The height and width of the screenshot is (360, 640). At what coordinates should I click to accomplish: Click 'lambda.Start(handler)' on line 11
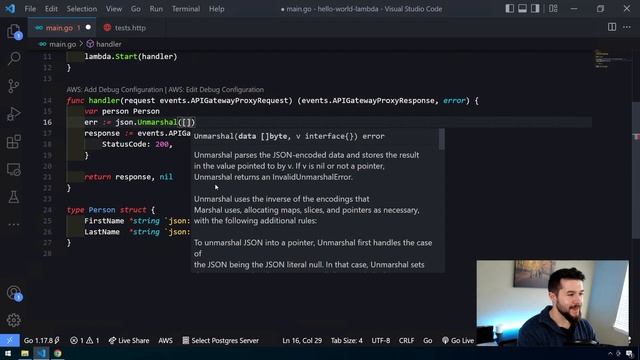(x=131, y=56)
